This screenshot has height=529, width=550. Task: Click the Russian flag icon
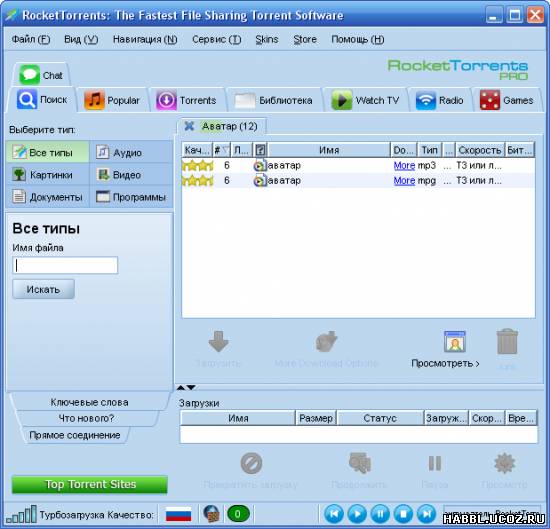pyautogui.click(x=178, y=514)
